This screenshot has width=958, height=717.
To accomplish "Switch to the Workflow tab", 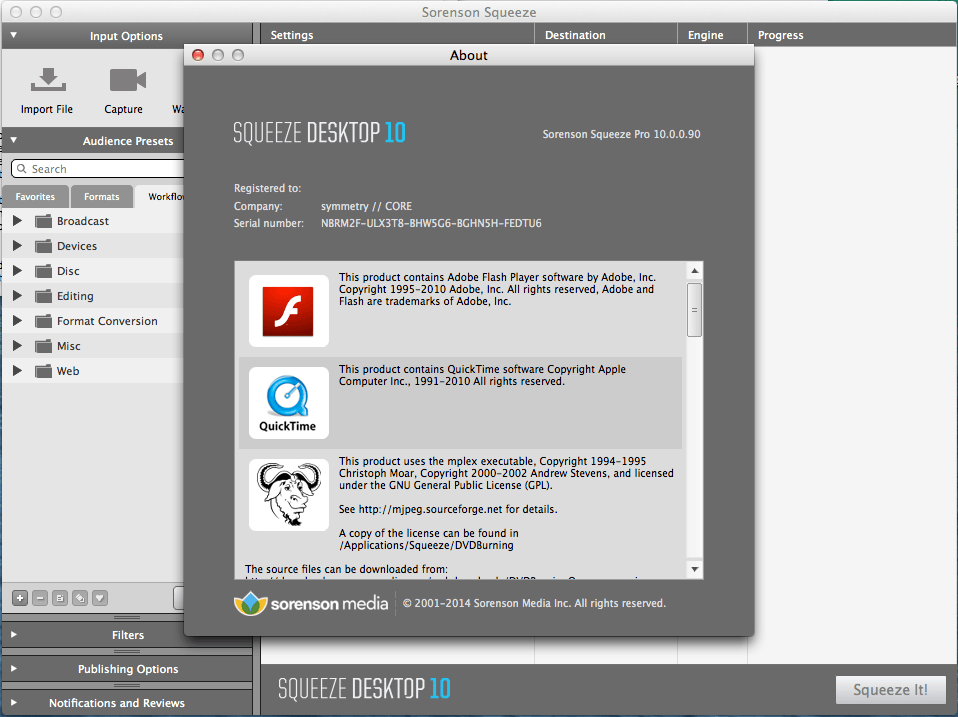I will click(x=160, y=197).
